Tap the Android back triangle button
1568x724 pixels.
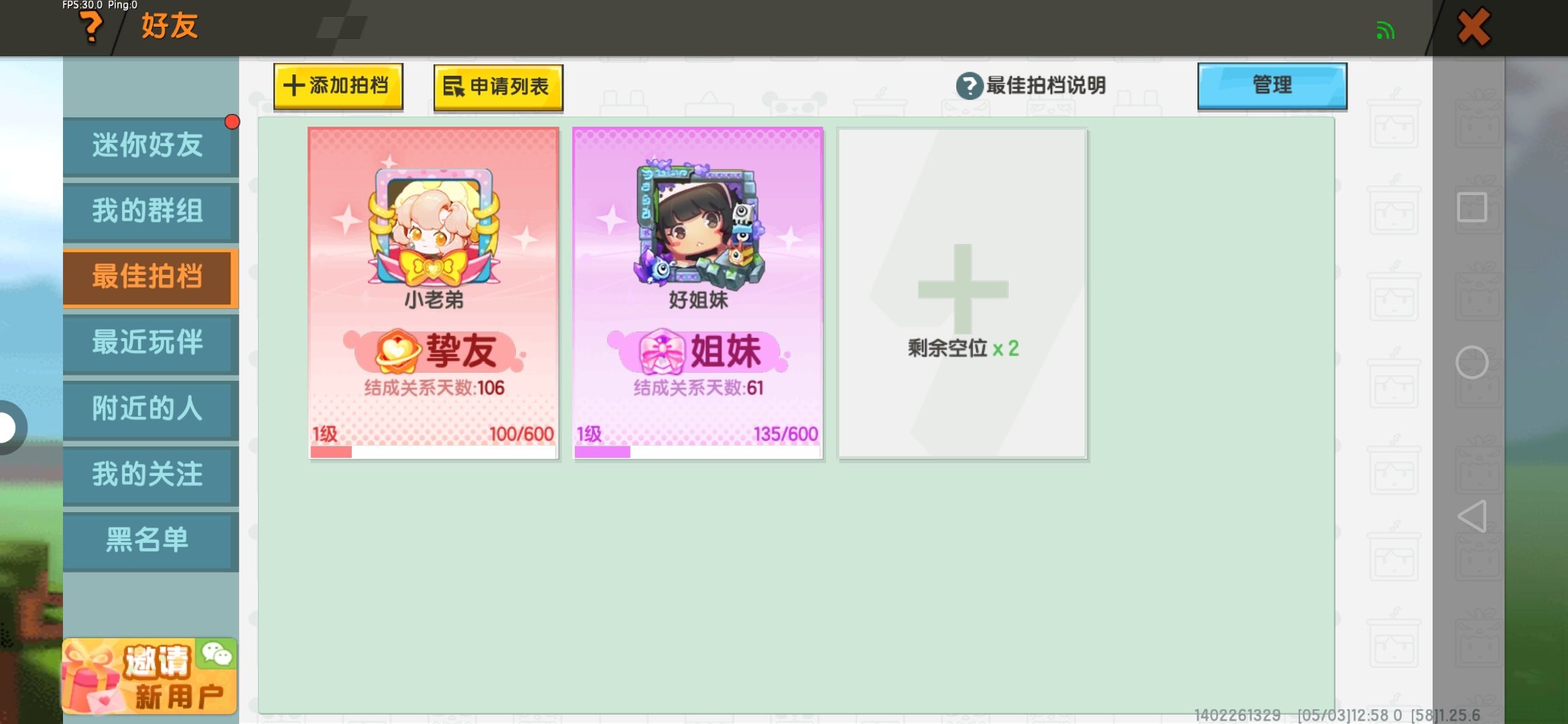(x=1472, y=516)
